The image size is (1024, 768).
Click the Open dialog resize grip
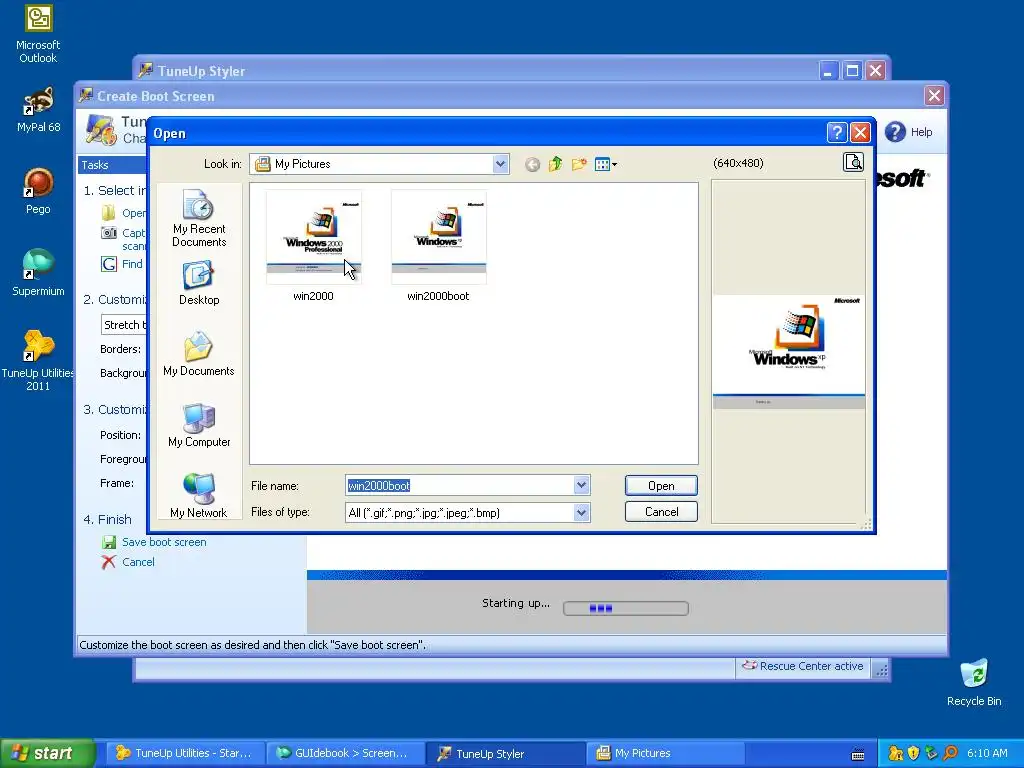pos(867,524)
